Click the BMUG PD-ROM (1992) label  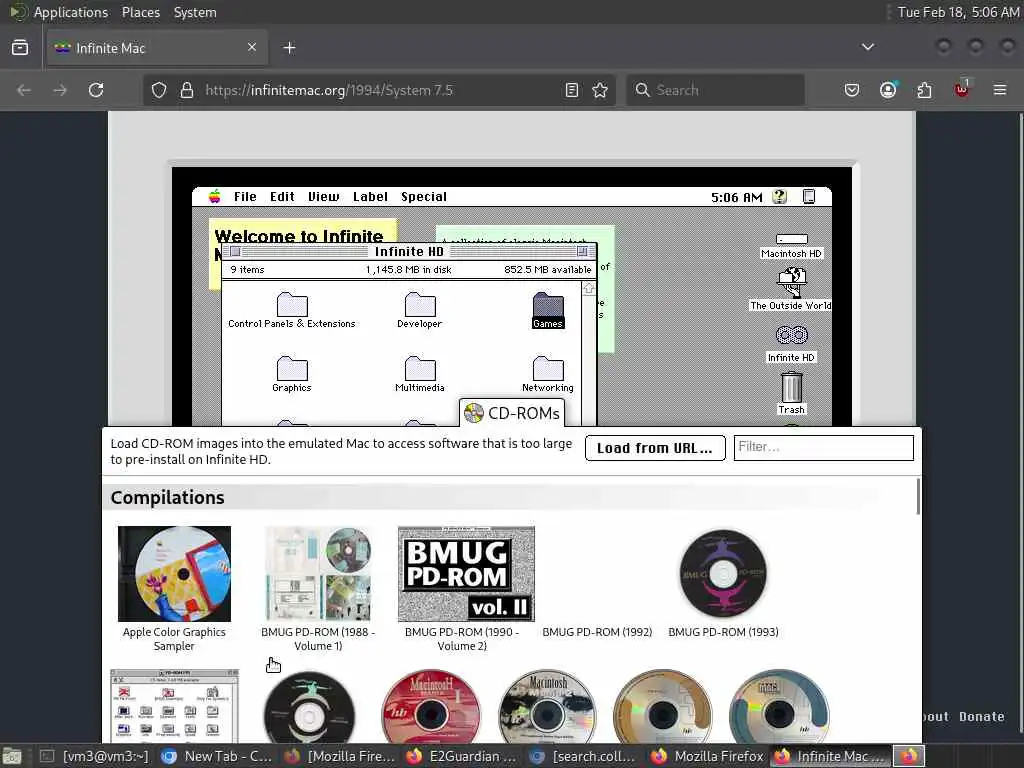click(x=597, y=632)
